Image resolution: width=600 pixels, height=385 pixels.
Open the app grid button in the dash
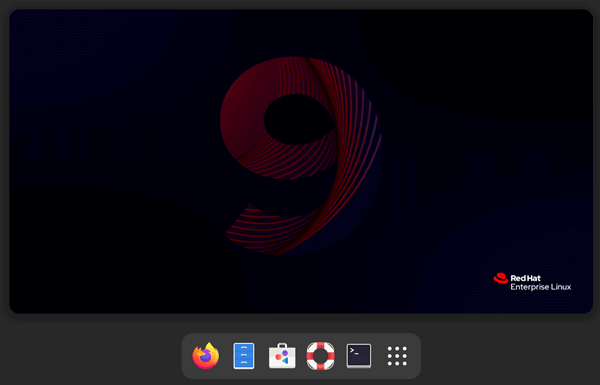(397, 356)
